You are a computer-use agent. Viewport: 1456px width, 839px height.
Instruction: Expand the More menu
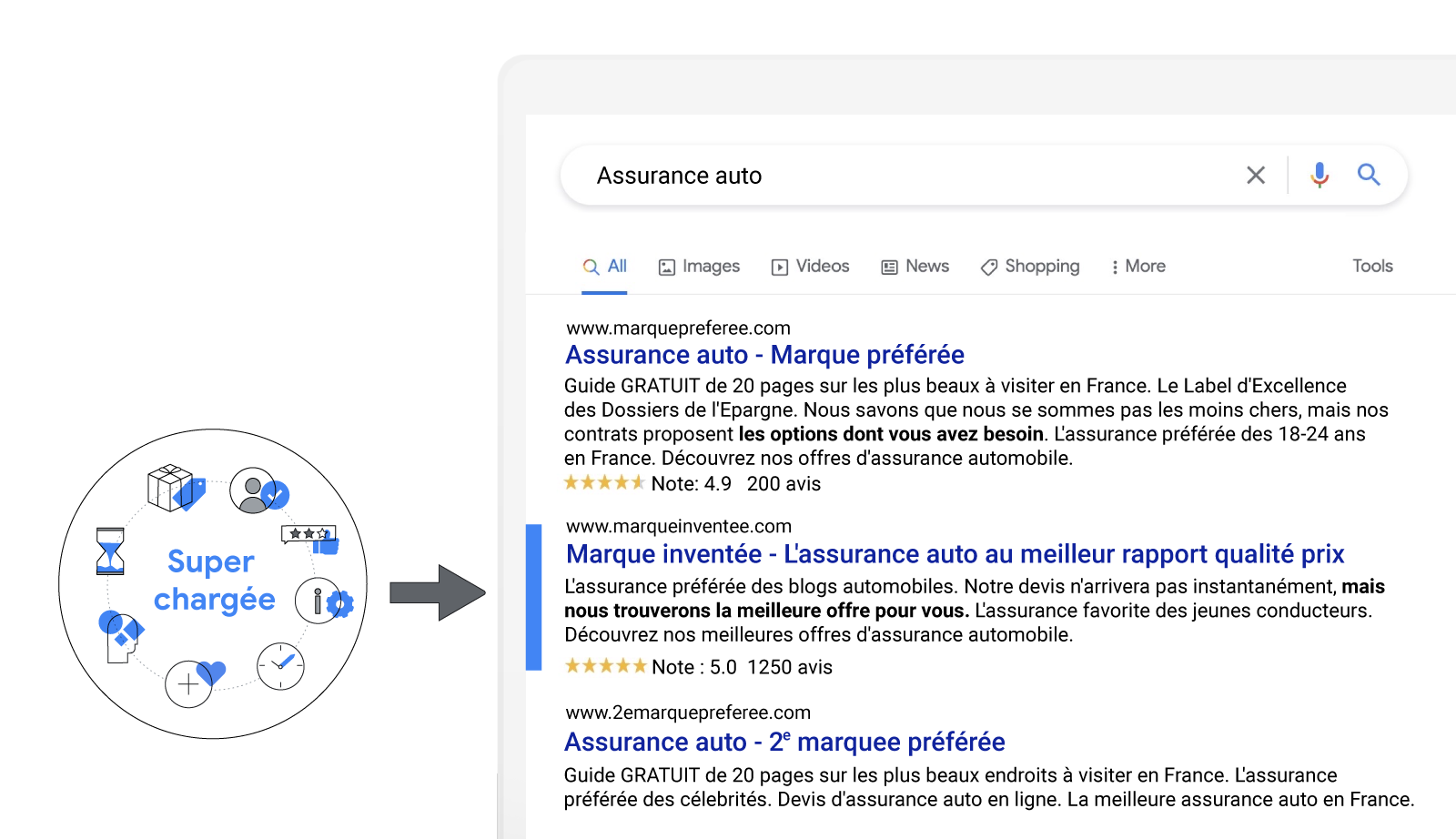click(x=1137, y=267)
